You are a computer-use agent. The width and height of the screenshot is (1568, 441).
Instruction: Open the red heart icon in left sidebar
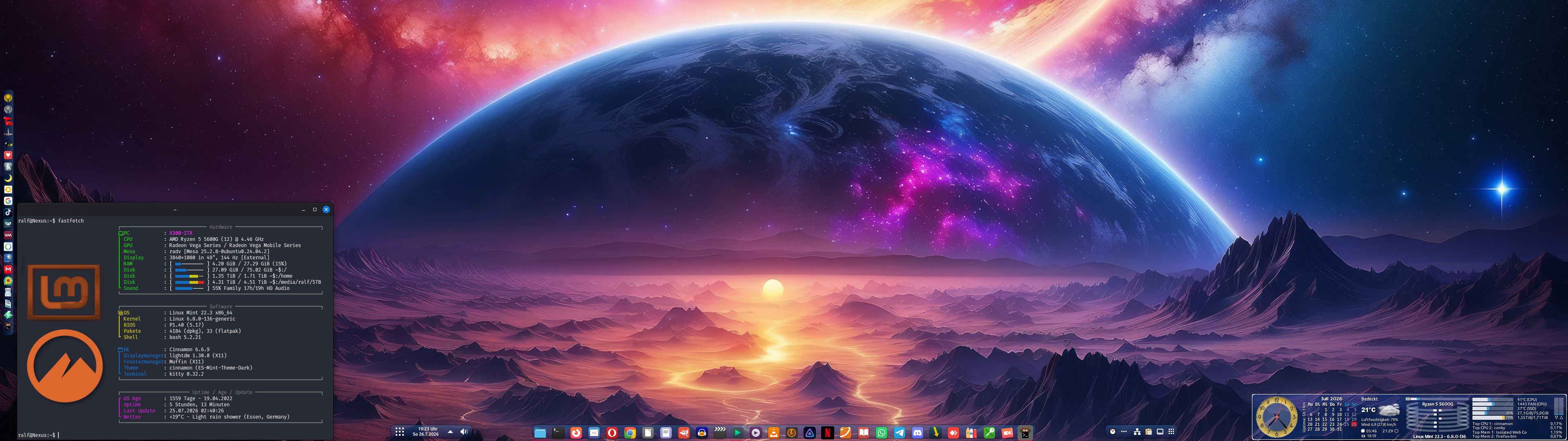(x=8, y=155)
